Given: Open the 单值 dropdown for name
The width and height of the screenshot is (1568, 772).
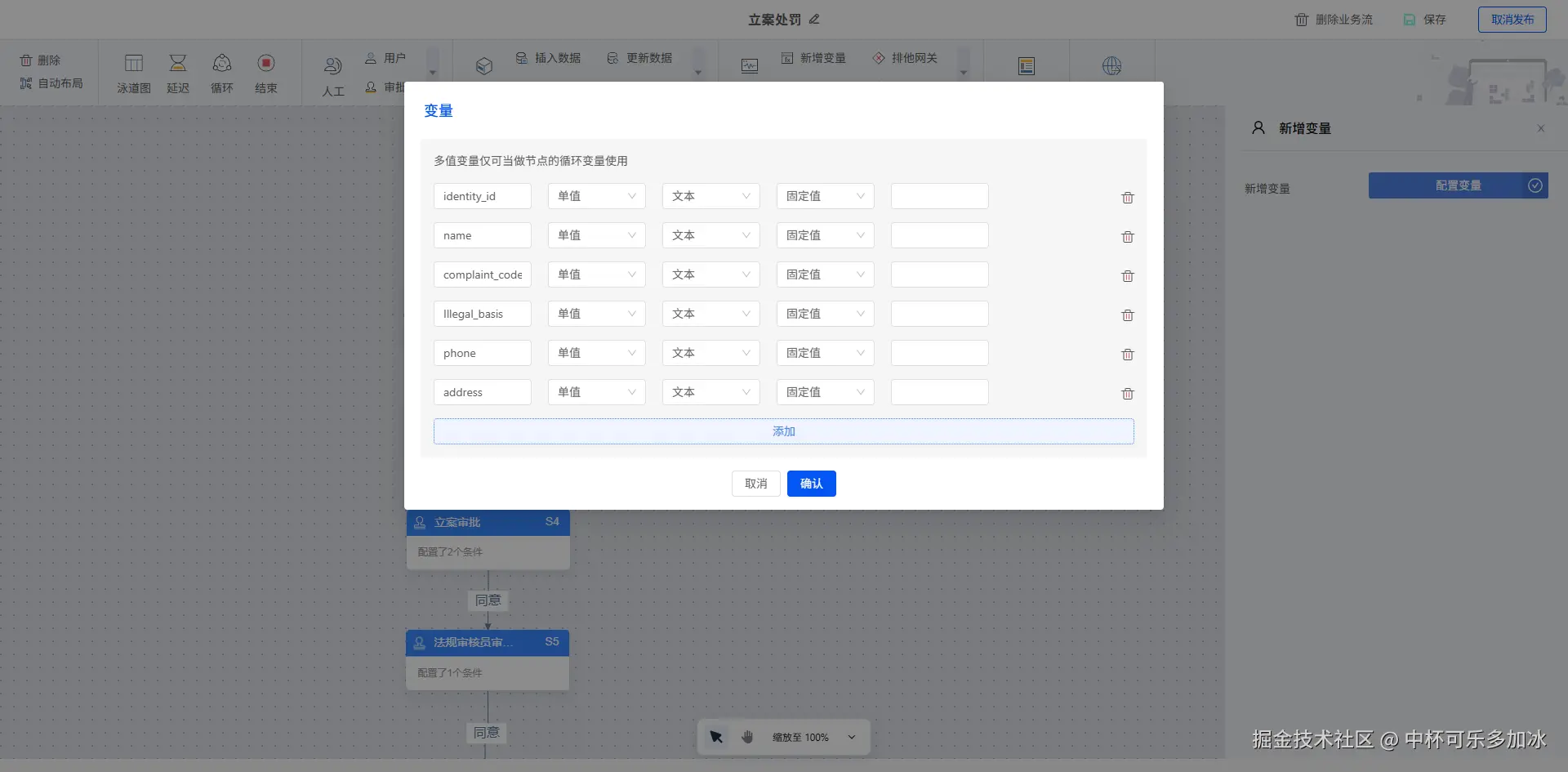Looking at the screenshot, I should (596, 235).
